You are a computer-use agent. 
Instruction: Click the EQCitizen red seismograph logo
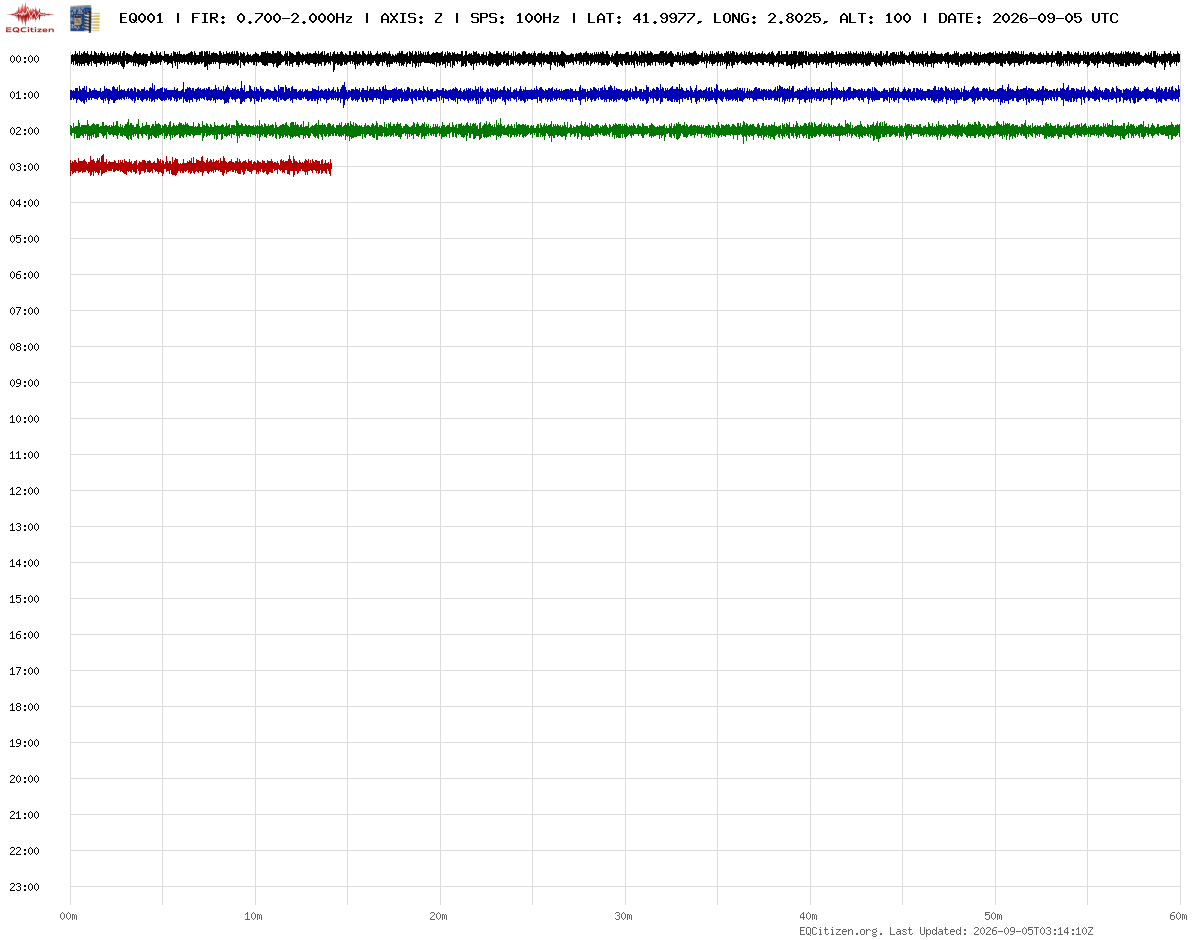31,18
